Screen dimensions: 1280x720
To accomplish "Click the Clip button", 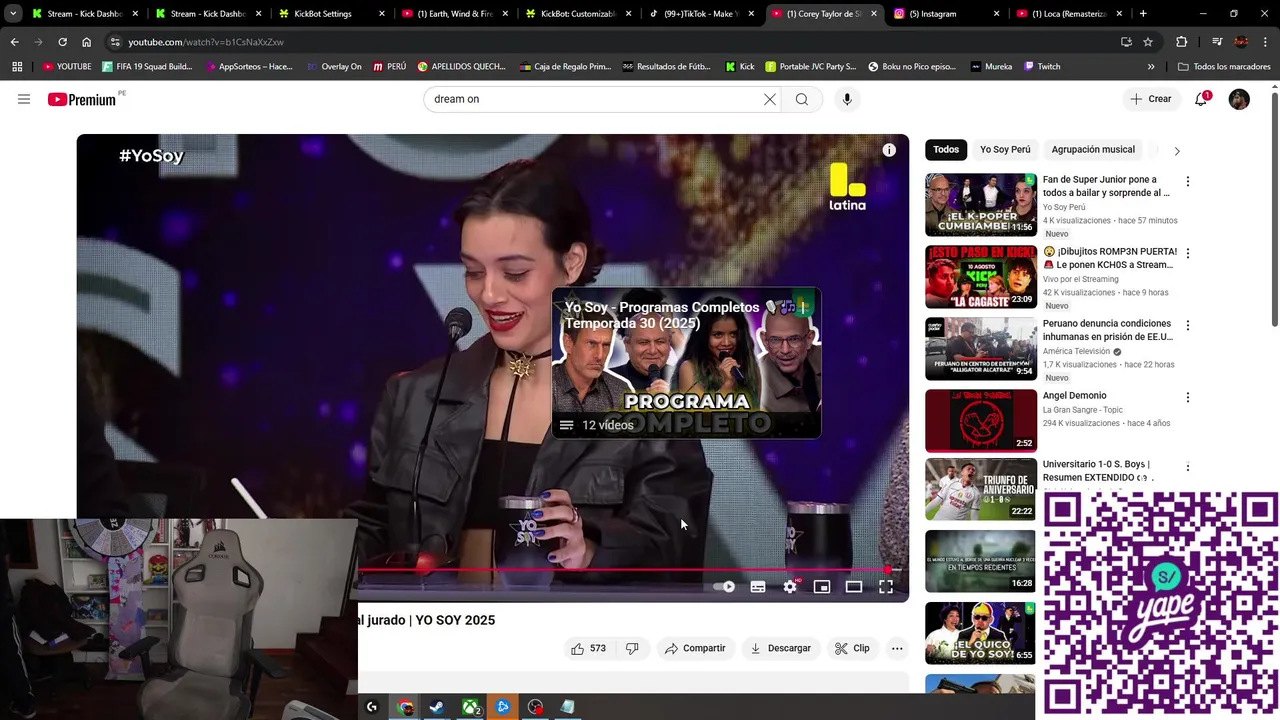I will pos(852,648).
